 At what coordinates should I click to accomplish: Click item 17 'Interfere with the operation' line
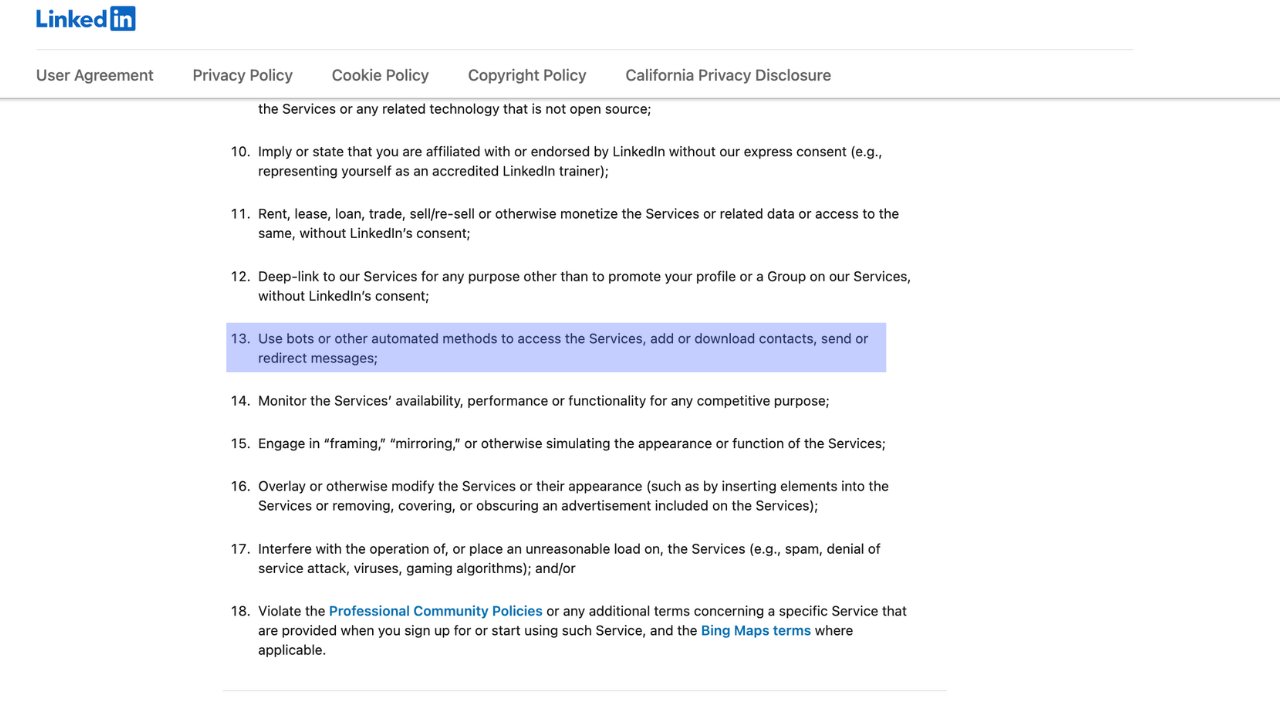coord(569,549)
